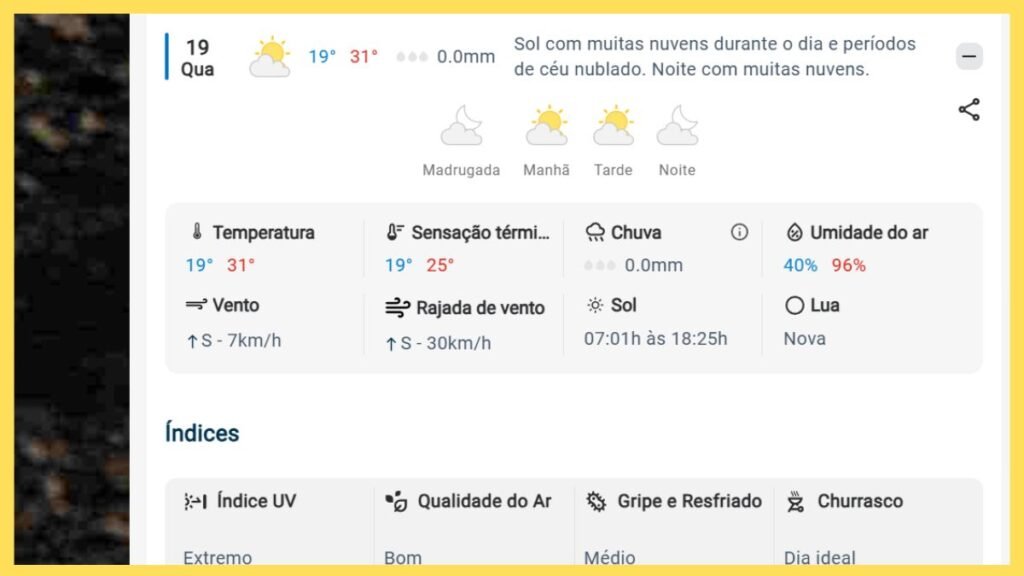
Task: Click the Sol sunrise time icon
Action: click(595, 305)
